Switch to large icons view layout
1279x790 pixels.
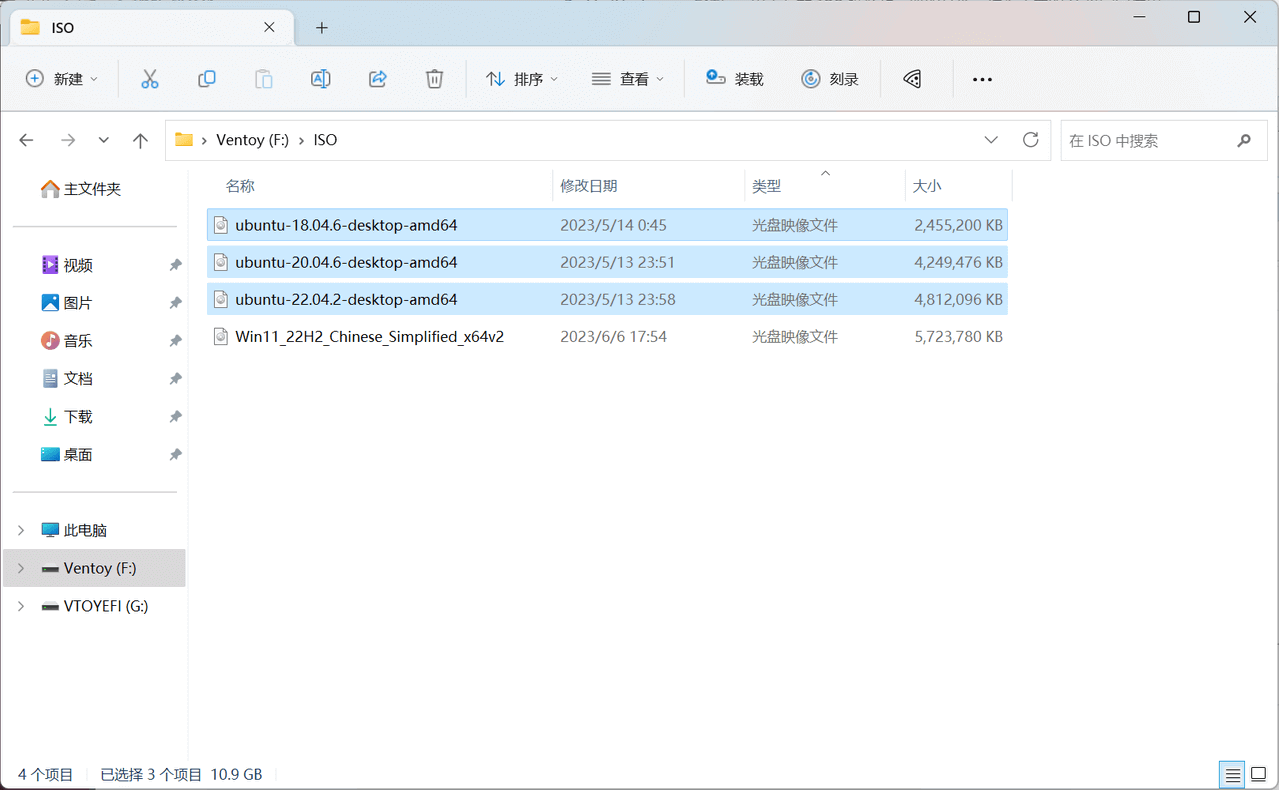[x=1258, y=774]
